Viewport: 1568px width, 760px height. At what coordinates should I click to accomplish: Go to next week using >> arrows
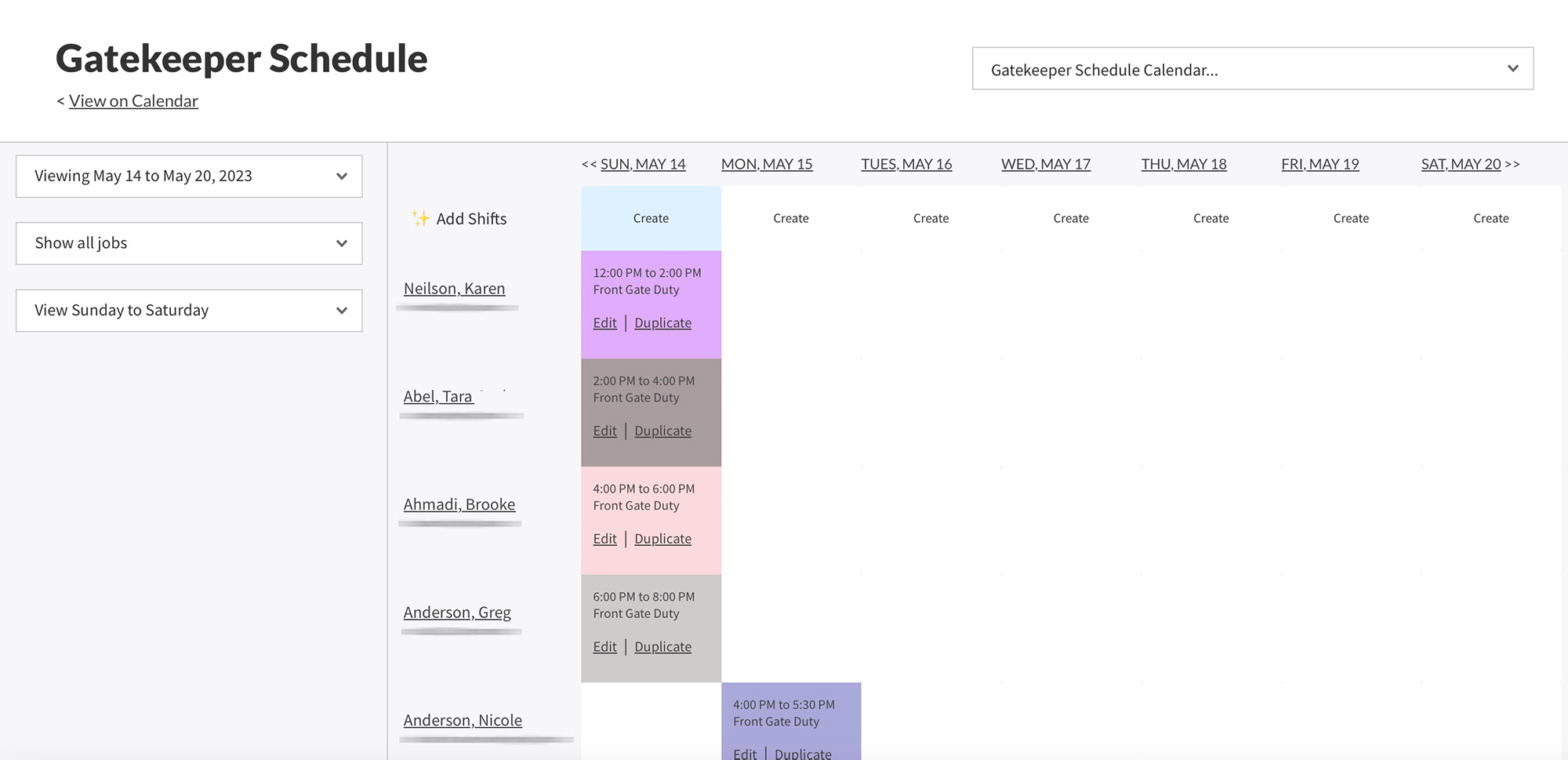(x=1512, y=165)
